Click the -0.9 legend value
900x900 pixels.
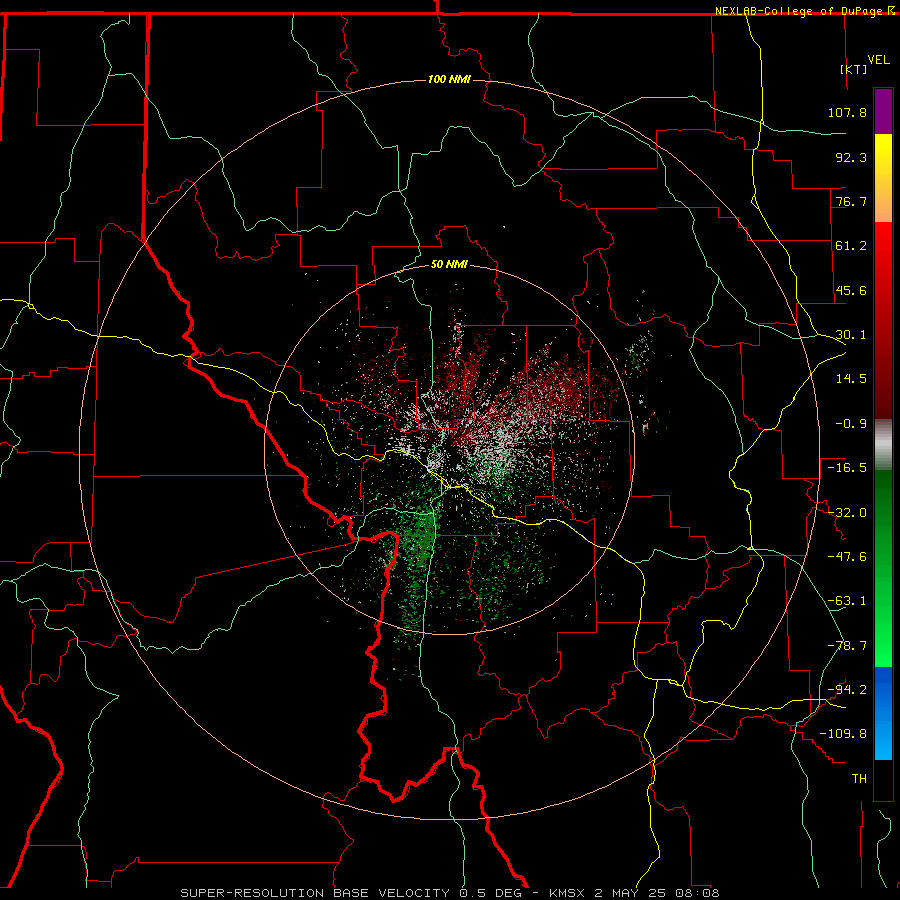(x=851, y=424)
